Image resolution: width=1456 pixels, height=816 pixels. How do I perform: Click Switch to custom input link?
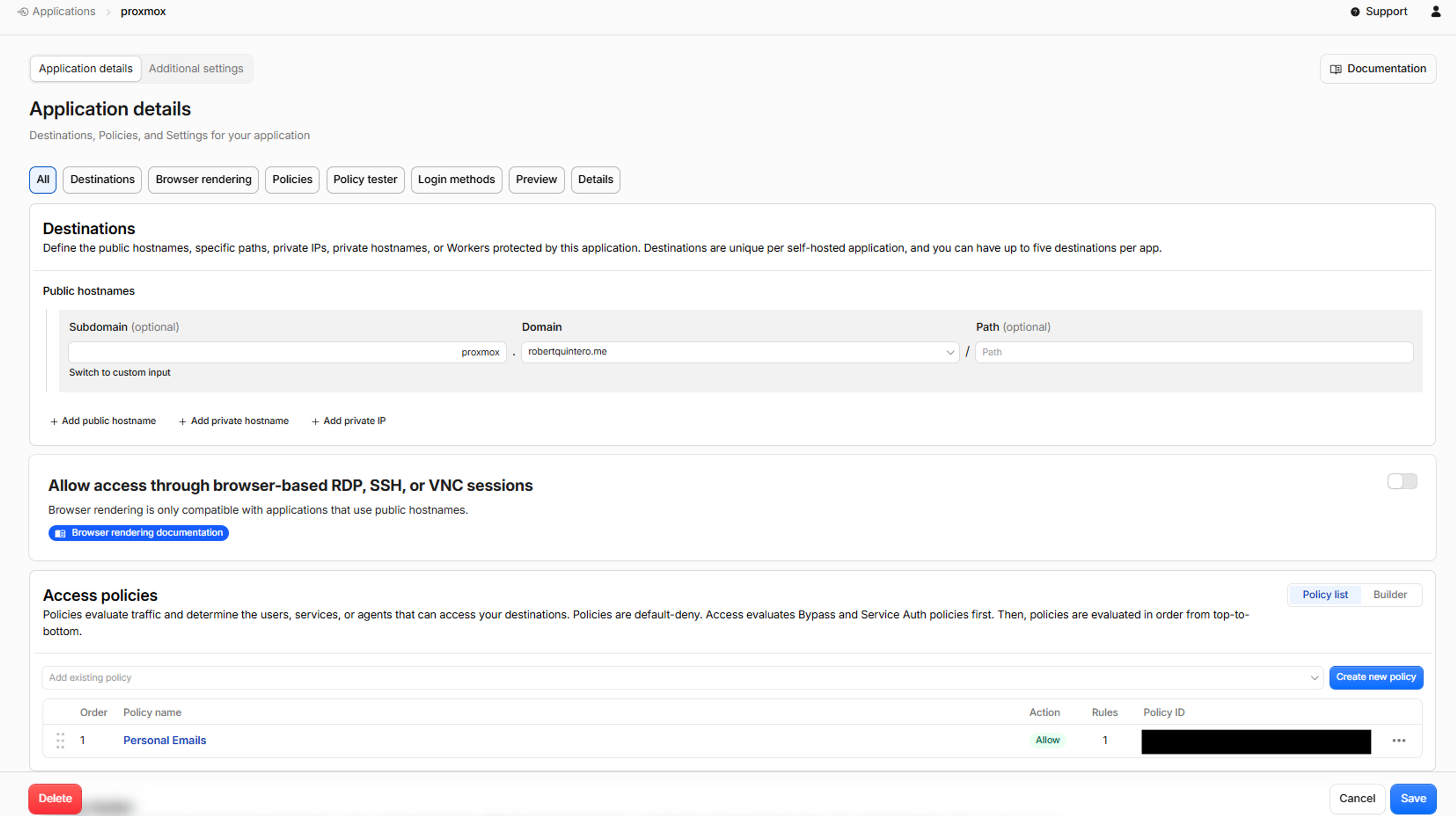(x=119, y=373)
